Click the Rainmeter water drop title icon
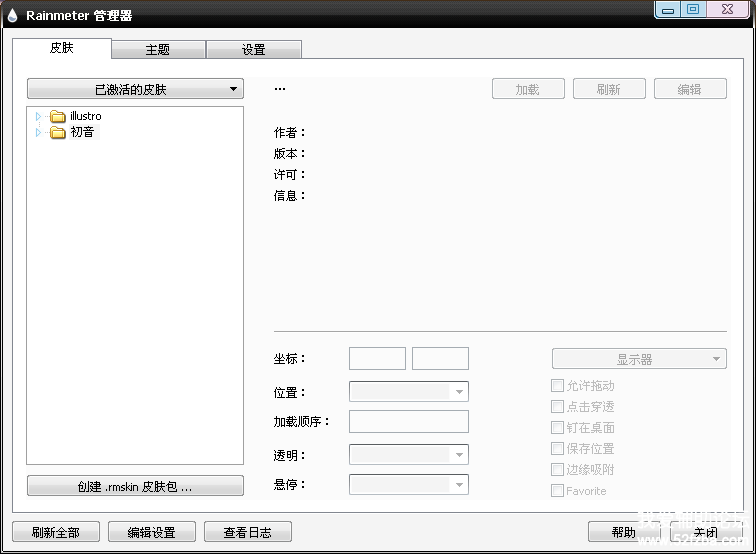 13,15
